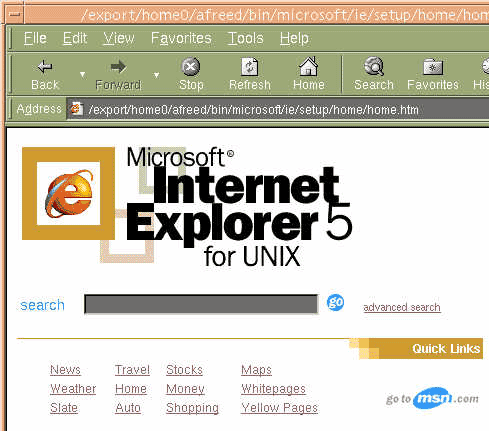The height and width of the screenshot is (431, 489).
Task: Open the Whitepages quick link
Action: (x=273, y=389)
